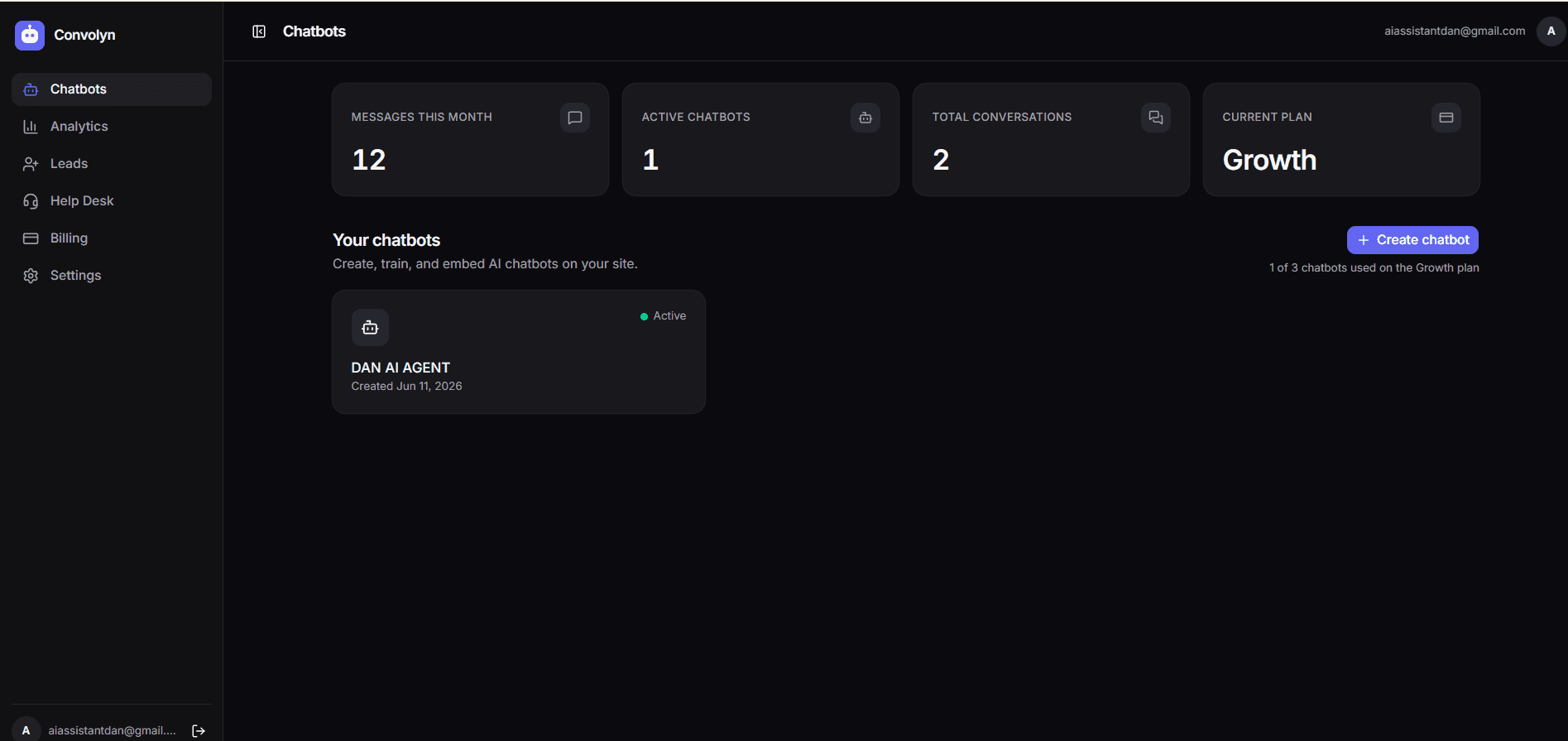
Task: Click the Convolyn brand name
Action: pyautogui.click(x=84, y=35)
